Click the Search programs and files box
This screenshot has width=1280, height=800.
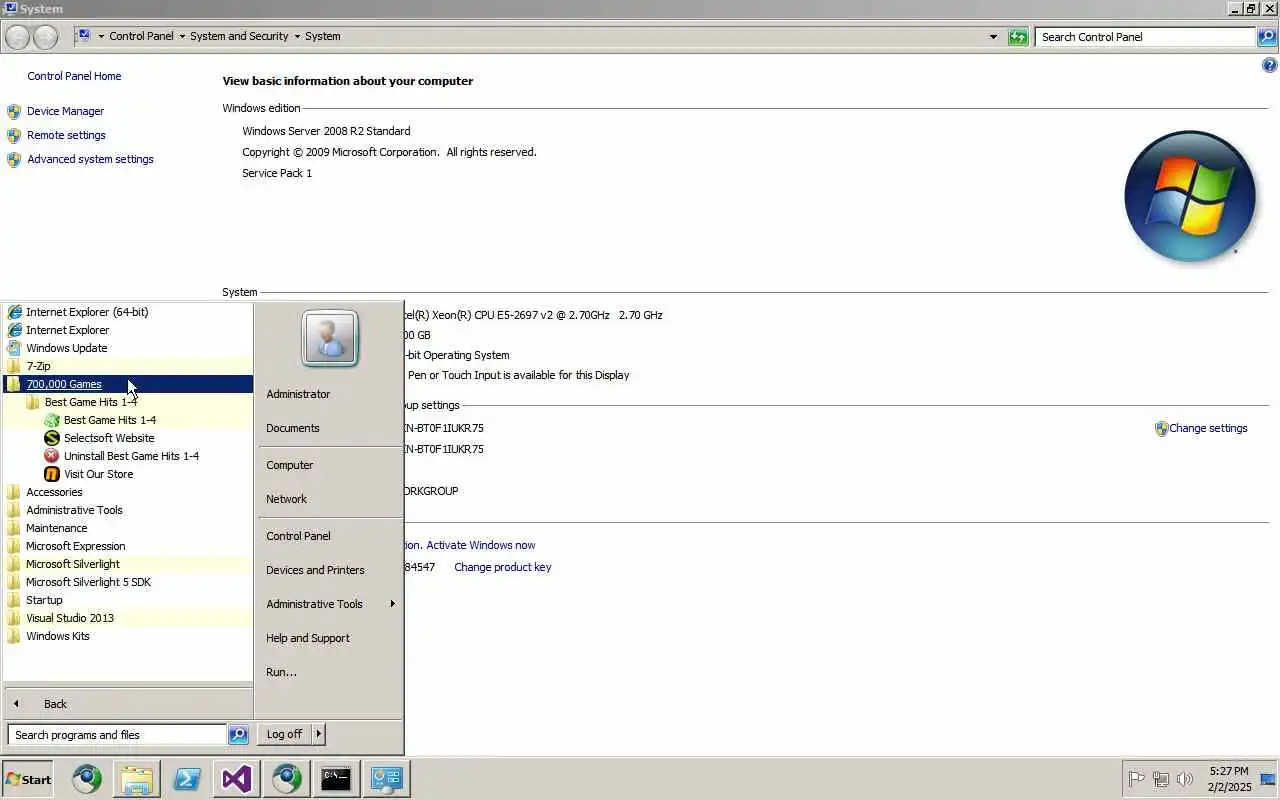click(117, 735)
